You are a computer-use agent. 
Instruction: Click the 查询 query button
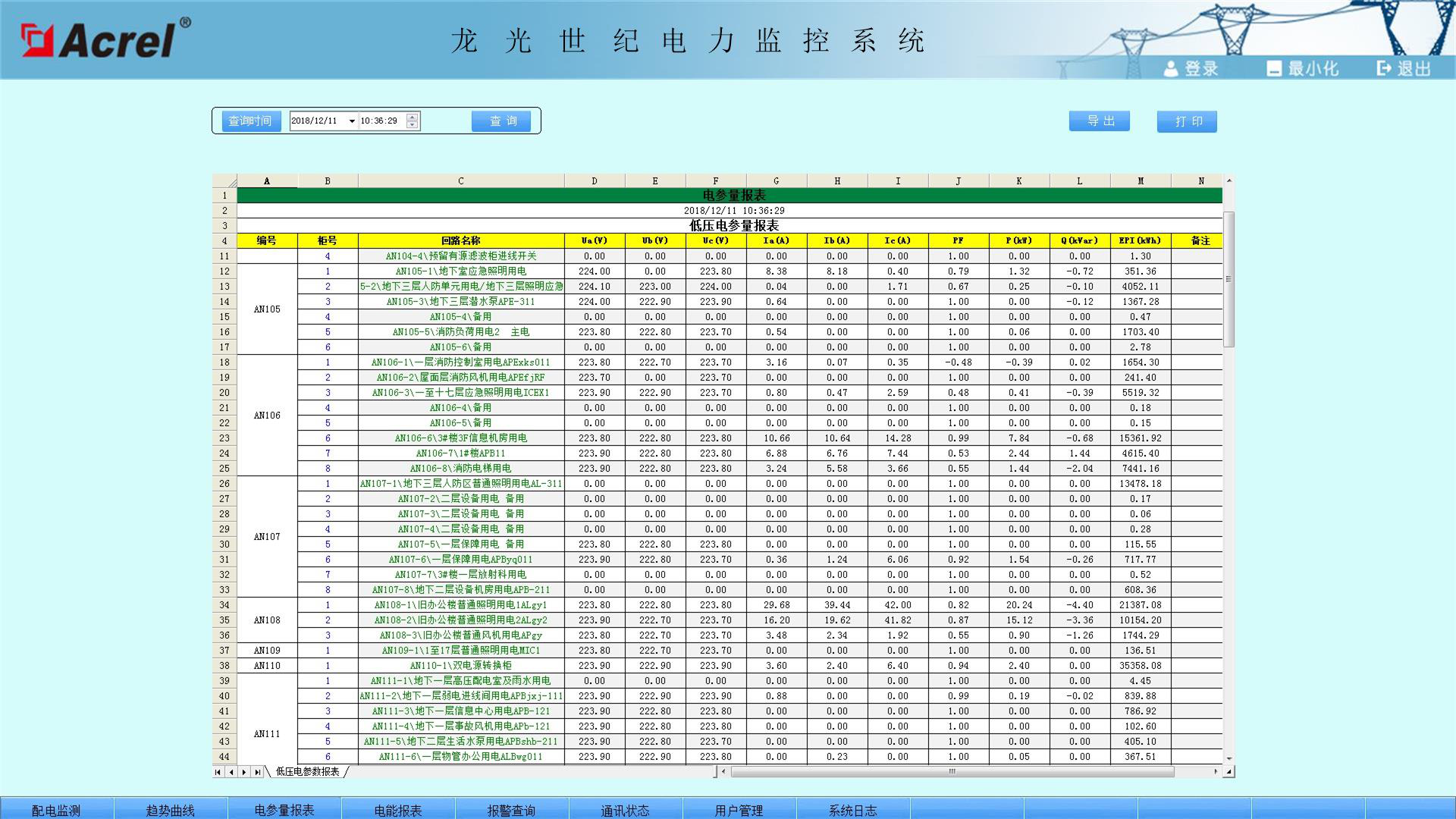tap(501, 121)
